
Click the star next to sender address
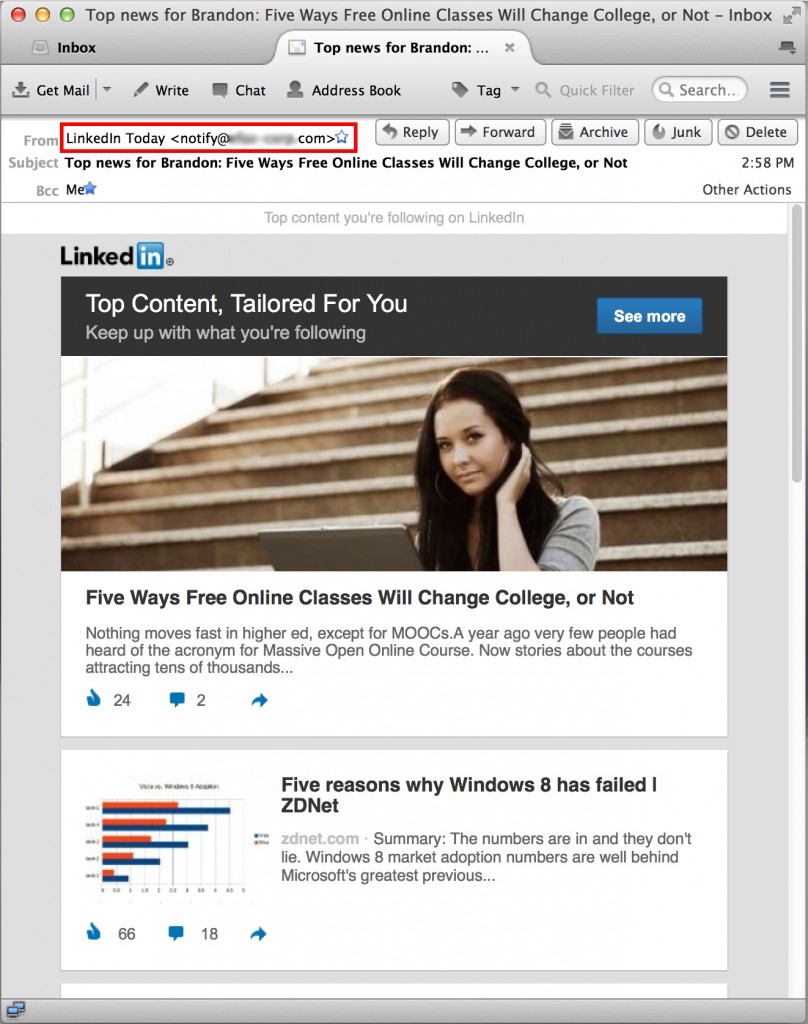[x=342, y=137]
